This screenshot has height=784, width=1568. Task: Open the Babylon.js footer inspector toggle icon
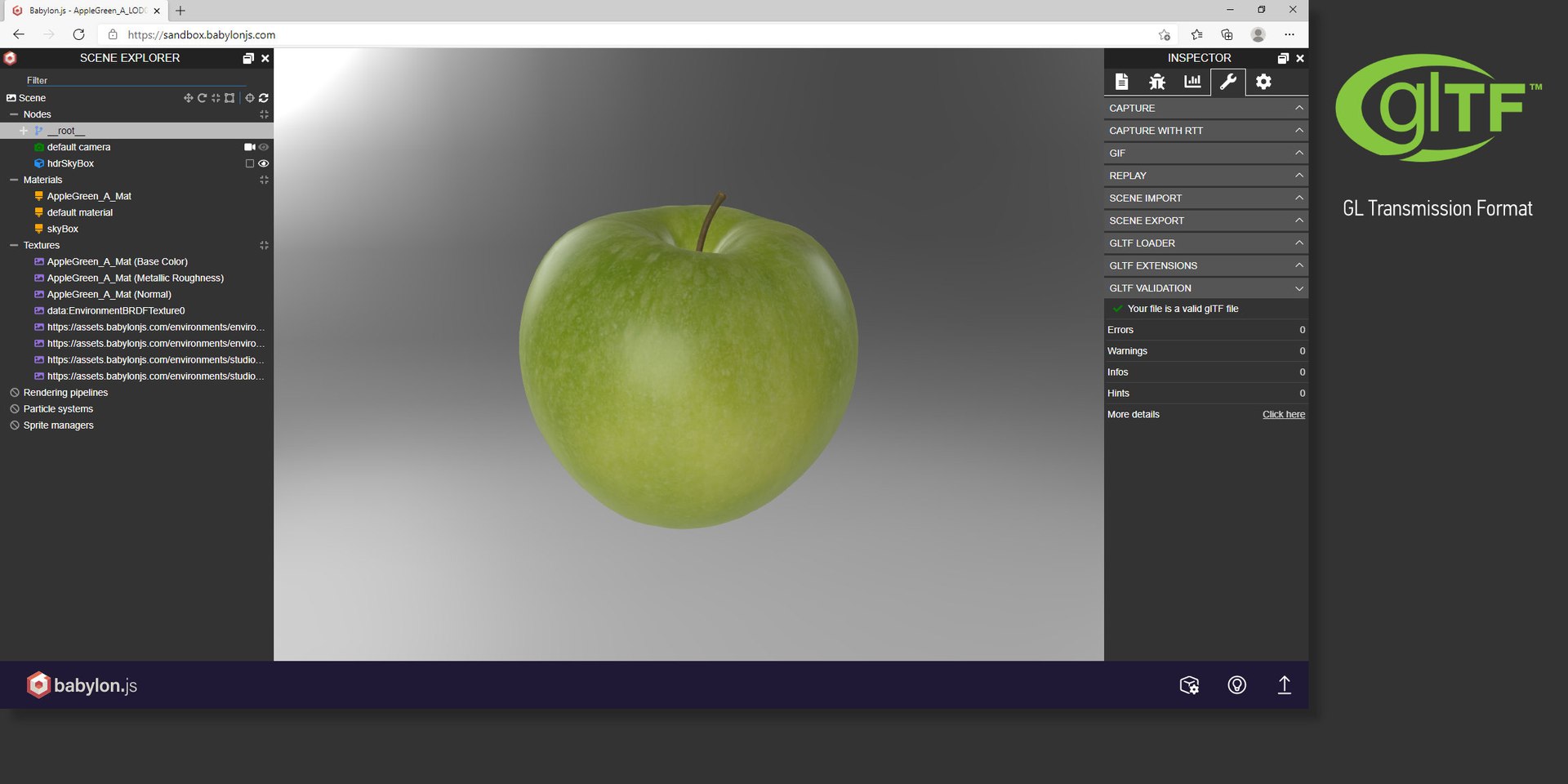coord(1189,685)
